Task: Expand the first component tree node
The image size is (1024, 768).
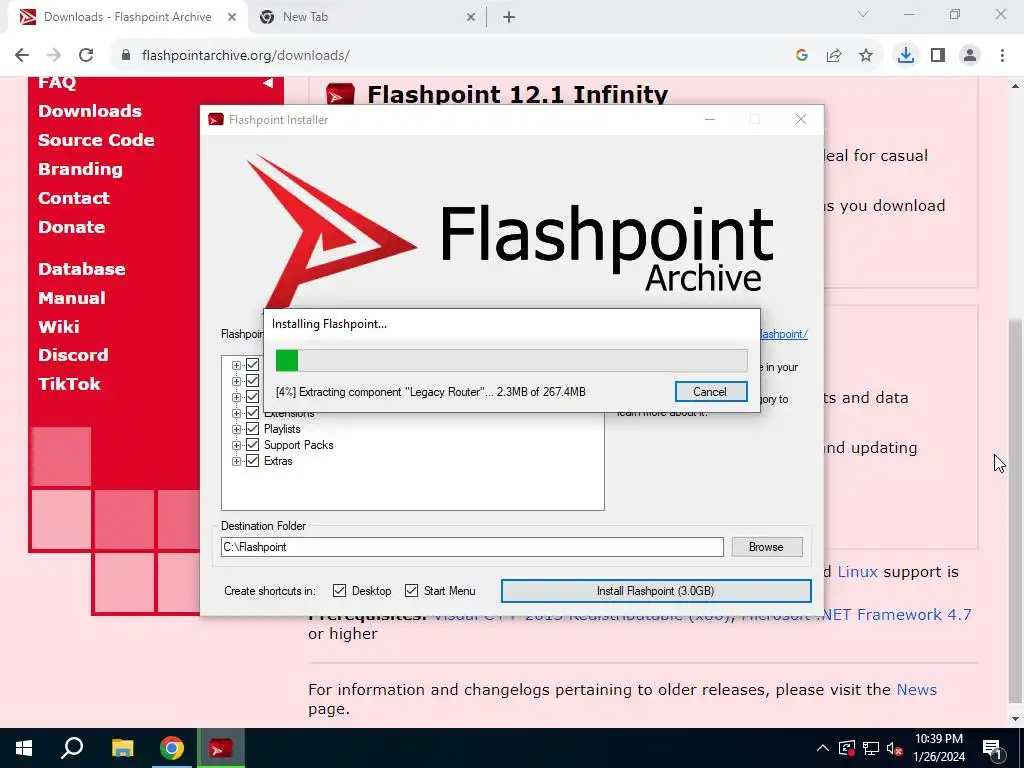Action: point(236,365)
